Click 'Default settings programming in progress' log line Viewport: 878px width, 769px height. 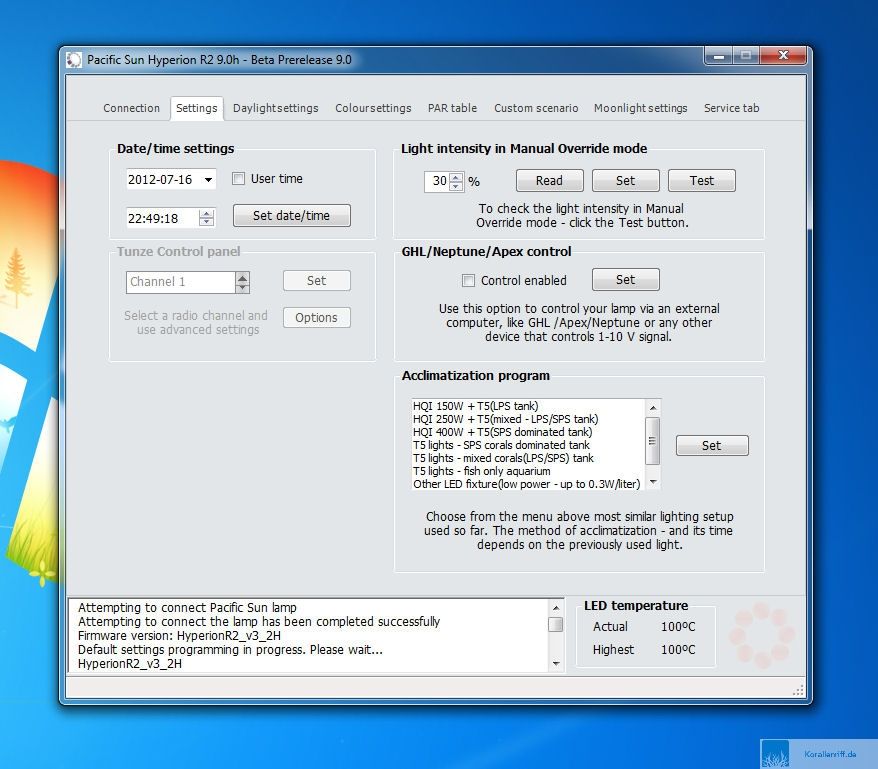tap(230, 650)
